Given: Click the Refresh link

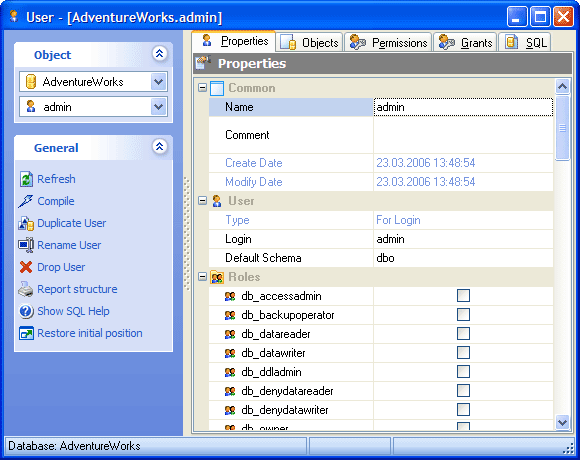Looking at the screenshot, I should click(x=56, y=179).
